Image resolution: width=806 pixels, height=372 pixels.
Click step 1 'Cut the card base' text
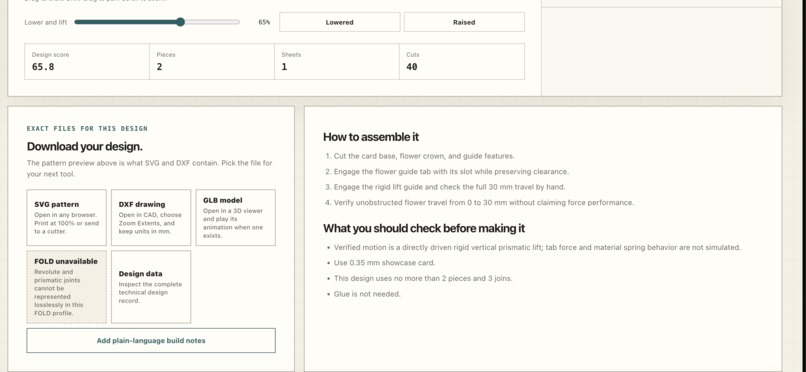click(424, 156)
